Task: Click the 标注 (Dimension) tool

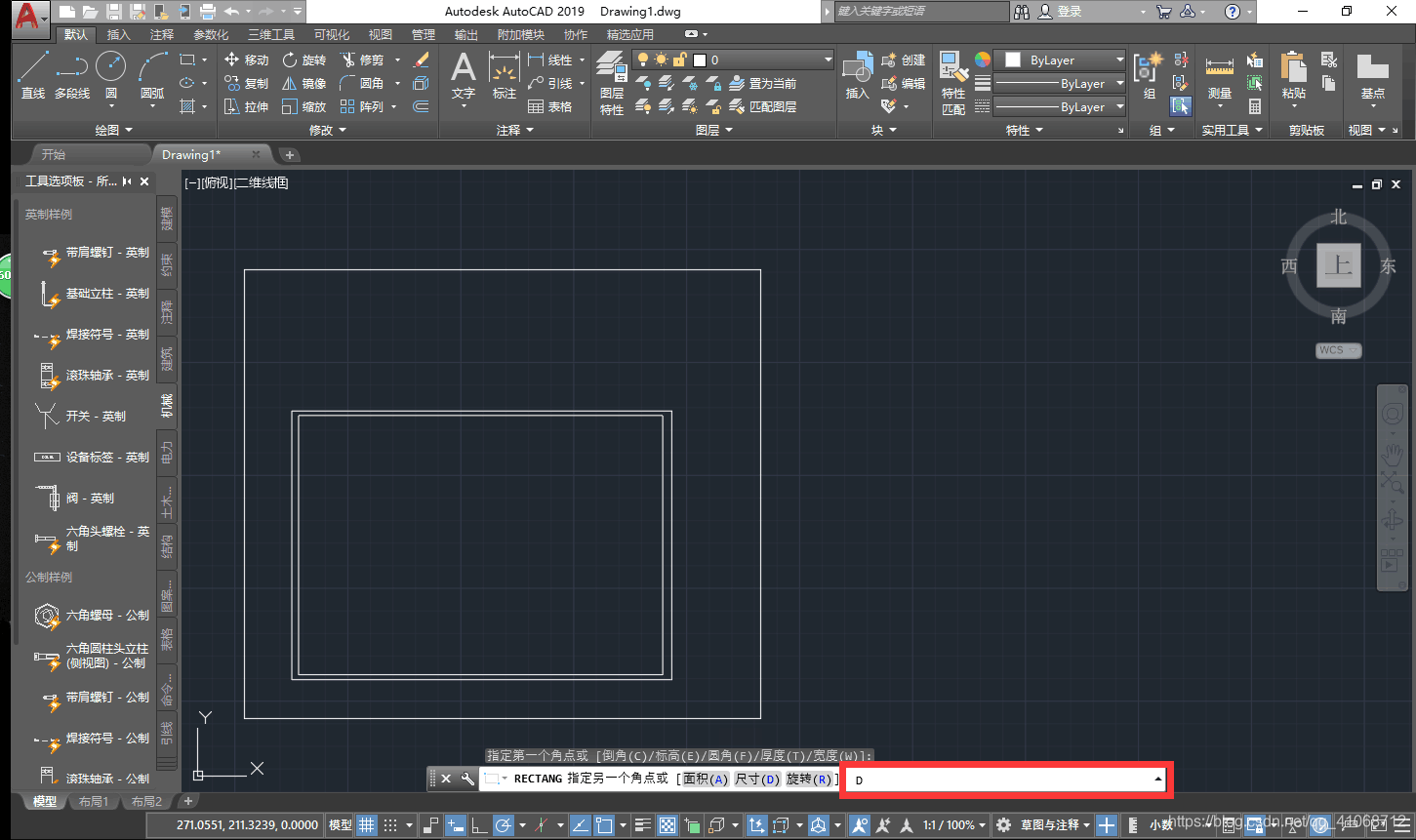Action: pyautogui.click(x=505, y=76)
